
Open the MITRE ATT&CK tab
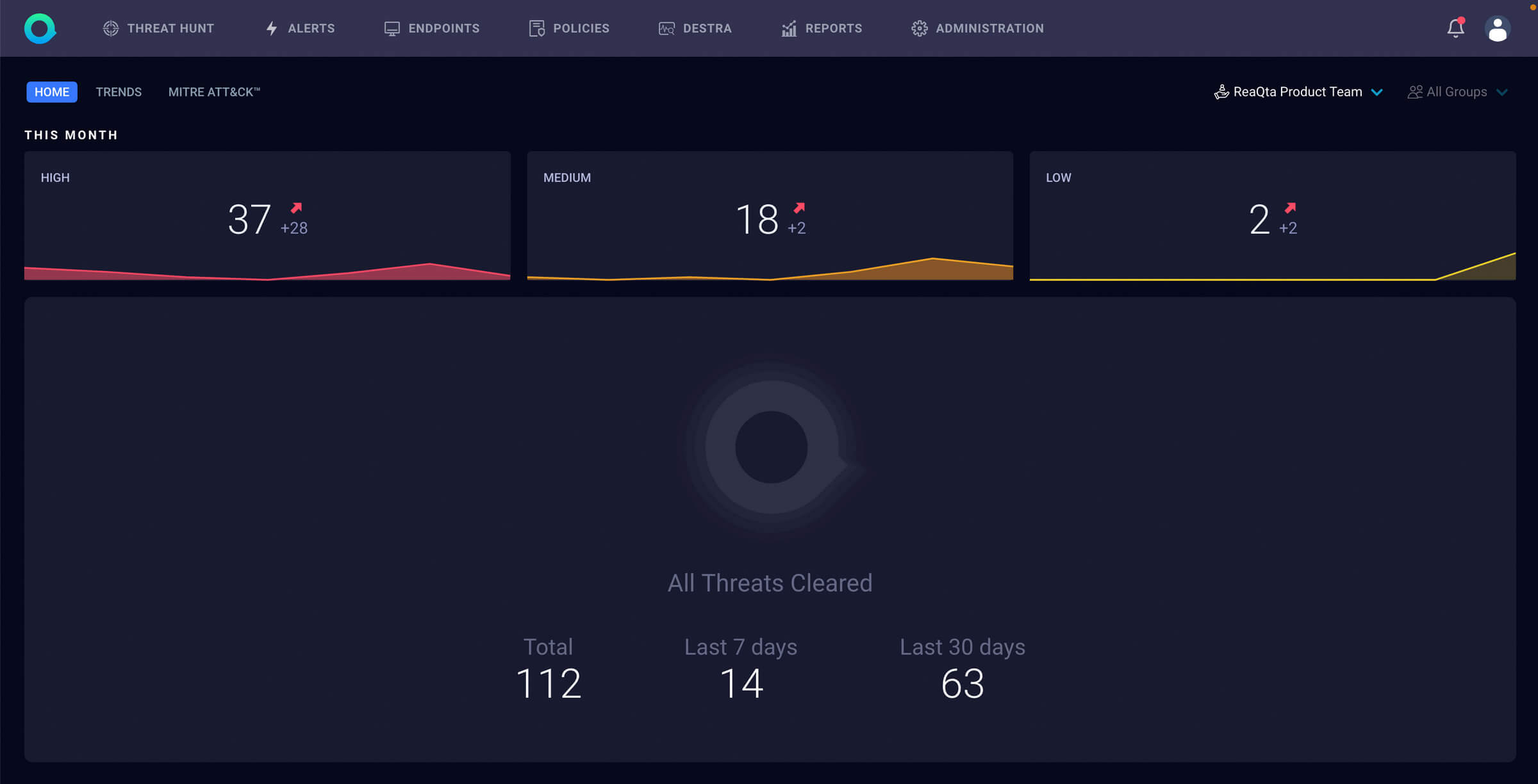214,92
